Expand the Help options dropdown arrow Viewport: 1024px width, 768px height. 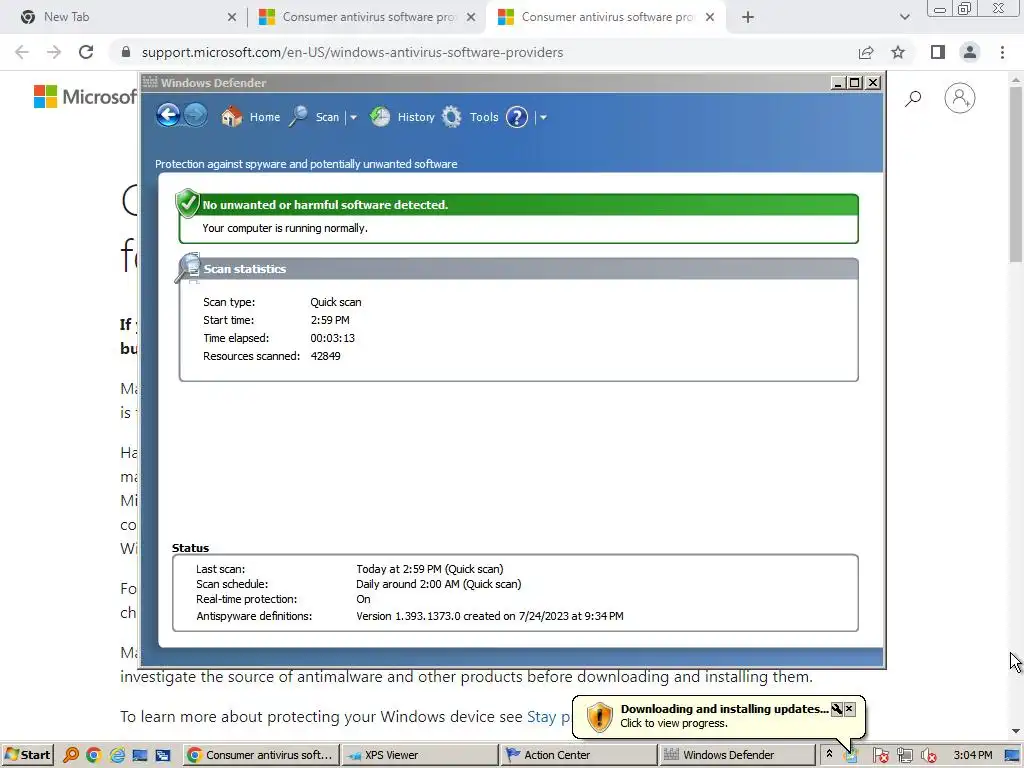click(543, 118)
